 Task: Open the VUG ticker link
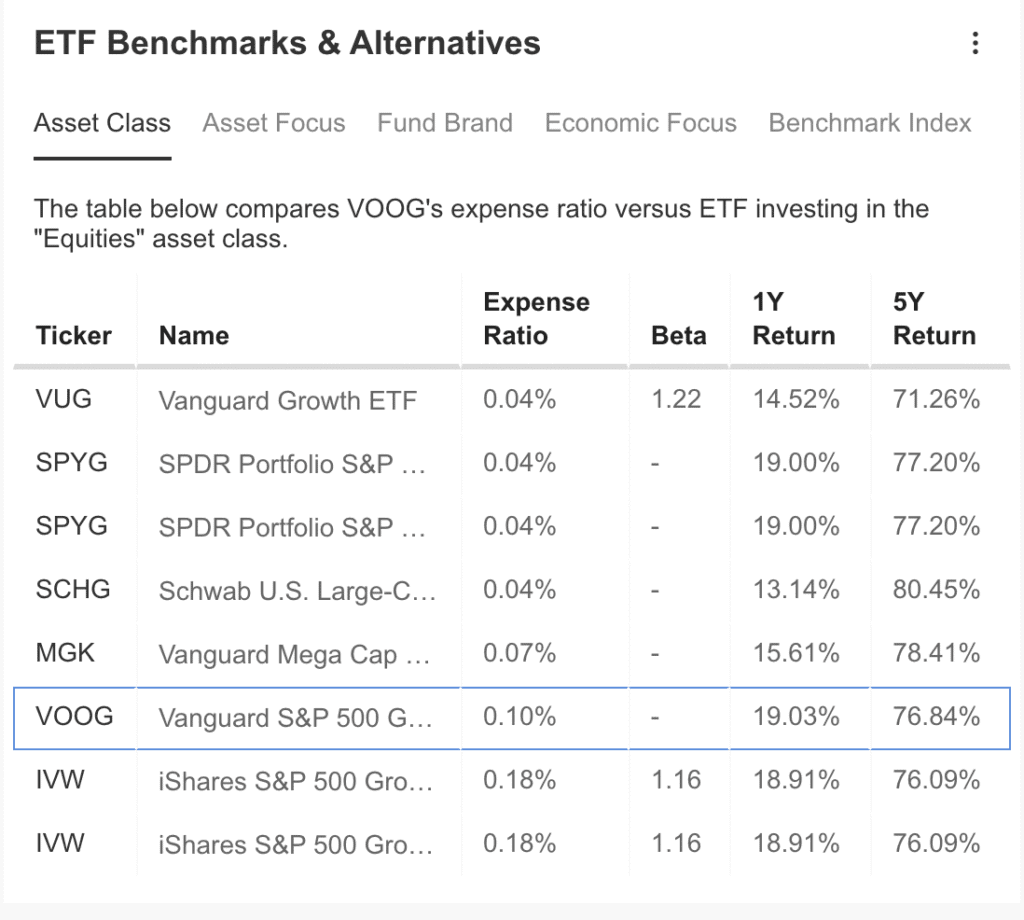64,400
